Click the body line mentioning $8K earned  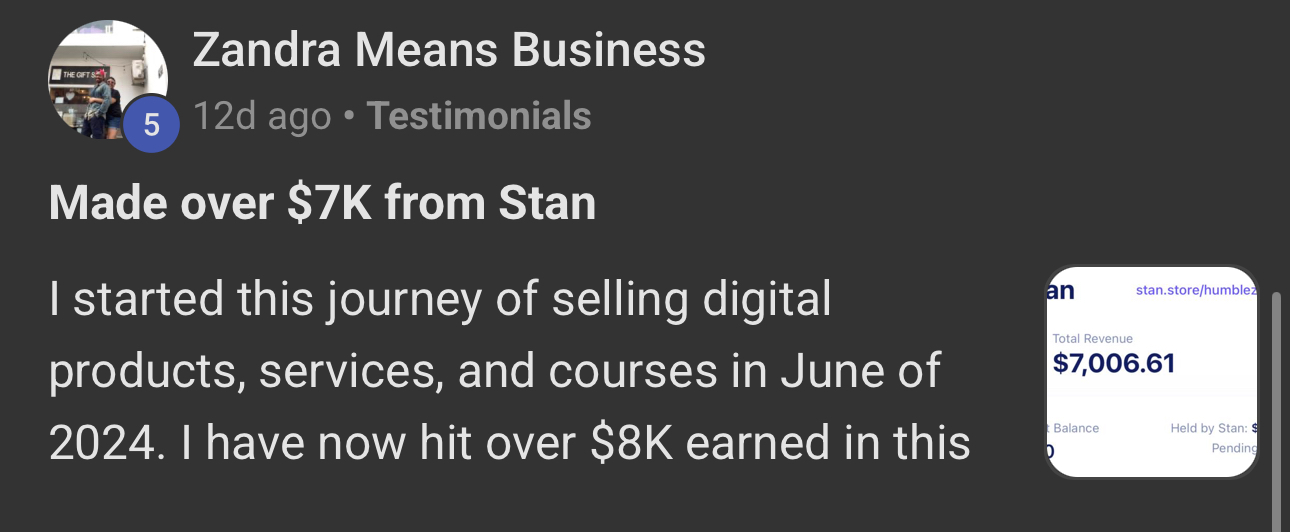(x=510, y=444)
